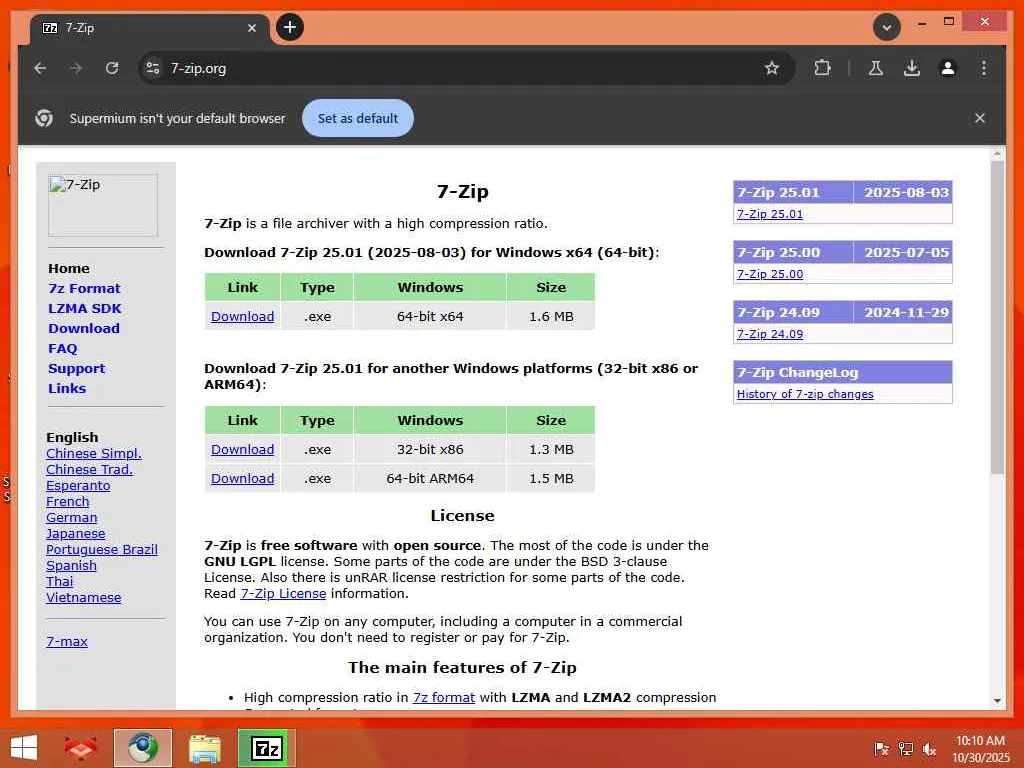Open Chrome Labs flask icon

point(876,68)
